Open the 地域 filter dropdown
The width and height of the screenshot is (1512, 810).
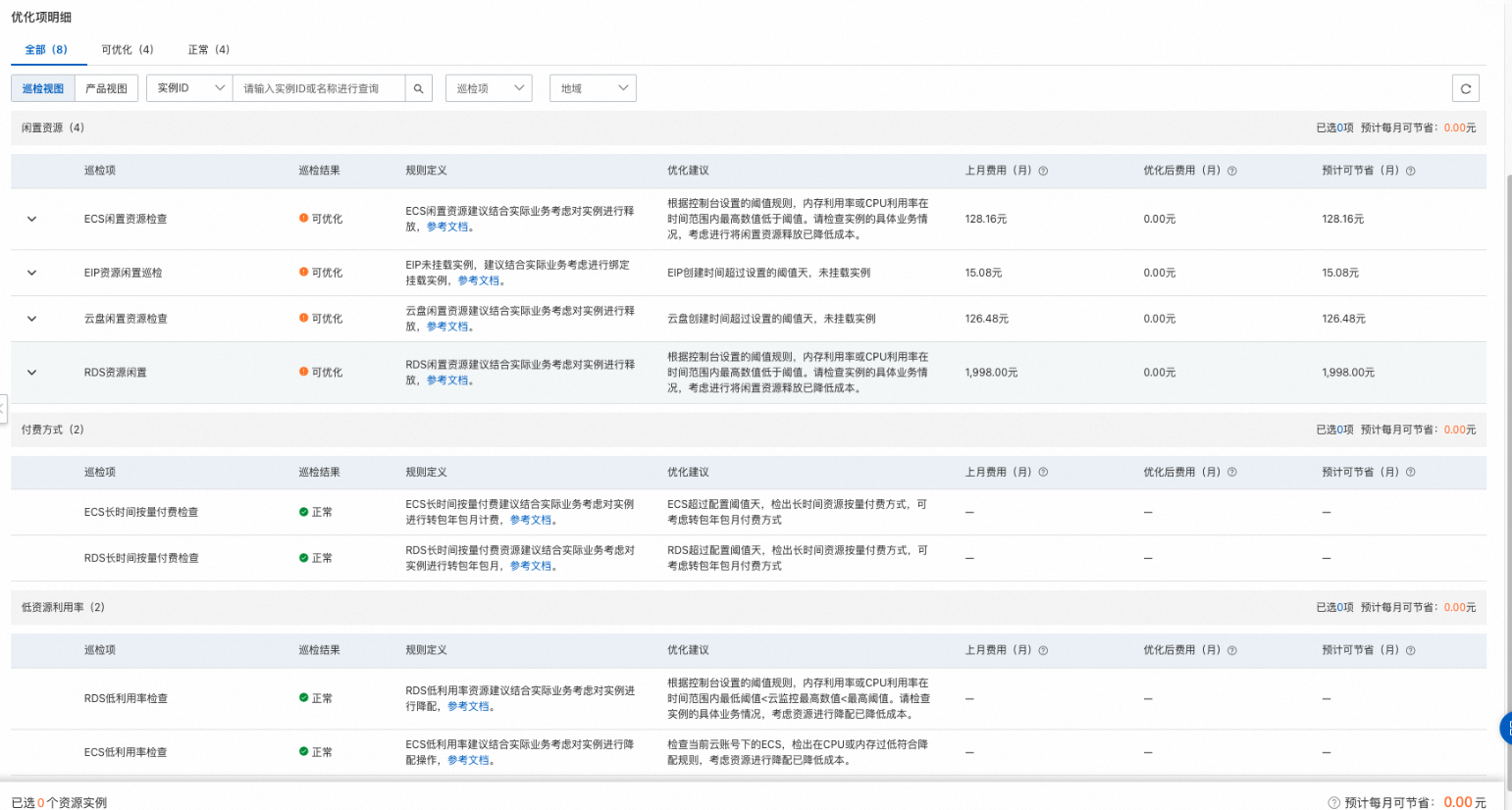(593, 88)
